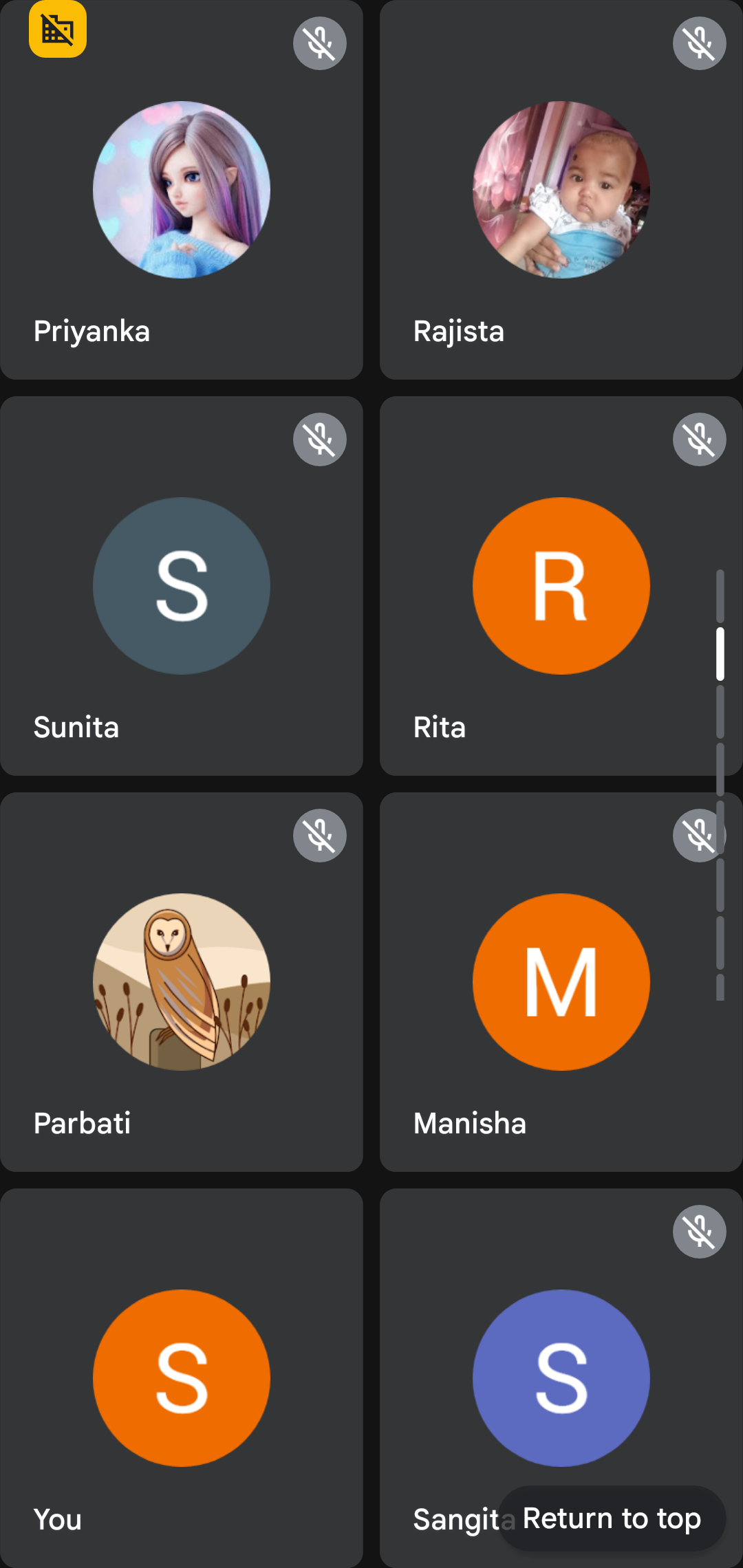Tap Manisha's orange M avatar

[561, 982]
